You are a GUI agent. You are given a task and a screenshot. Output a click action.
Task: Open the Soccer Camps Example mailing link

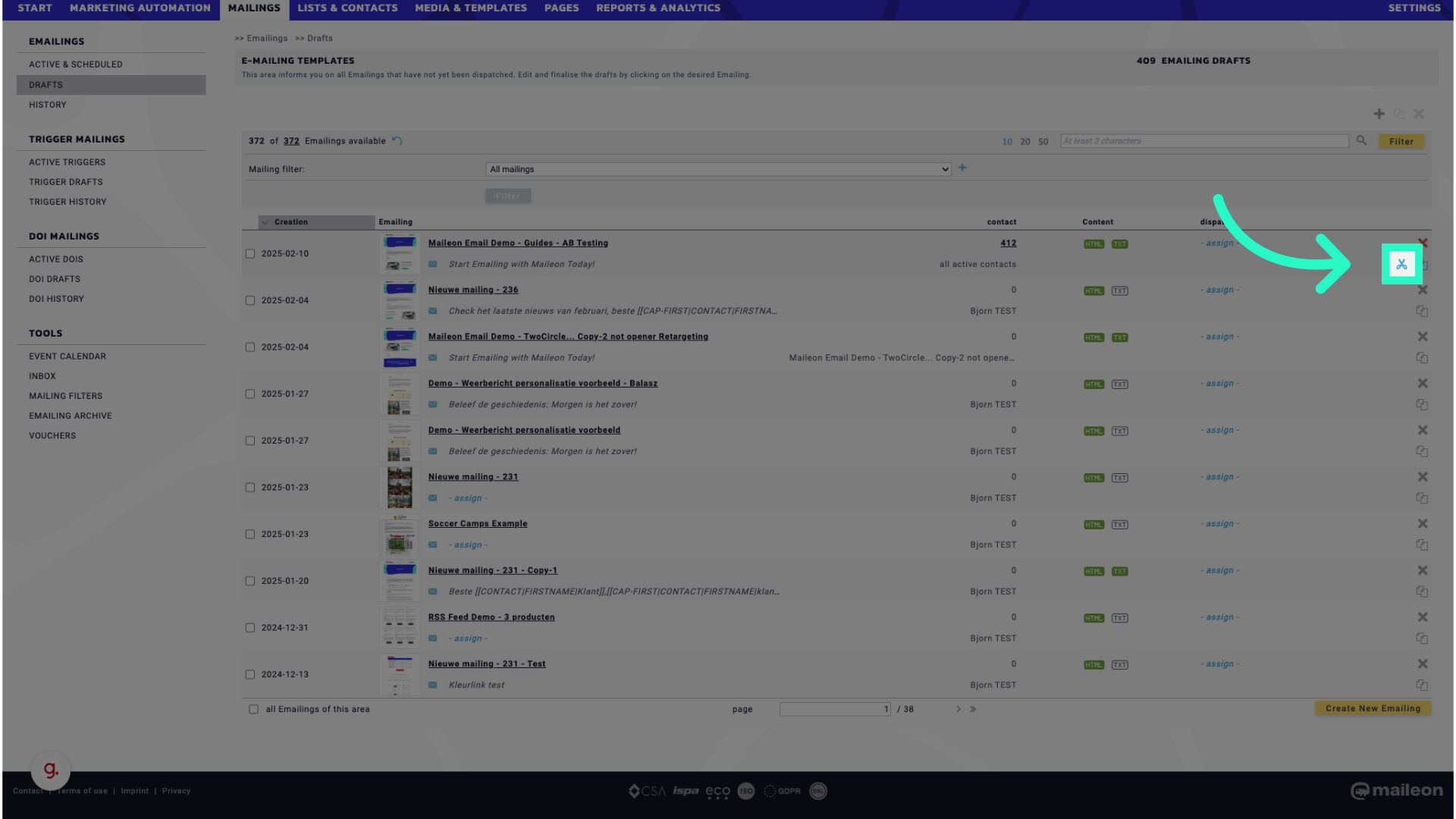coord(478,523)
